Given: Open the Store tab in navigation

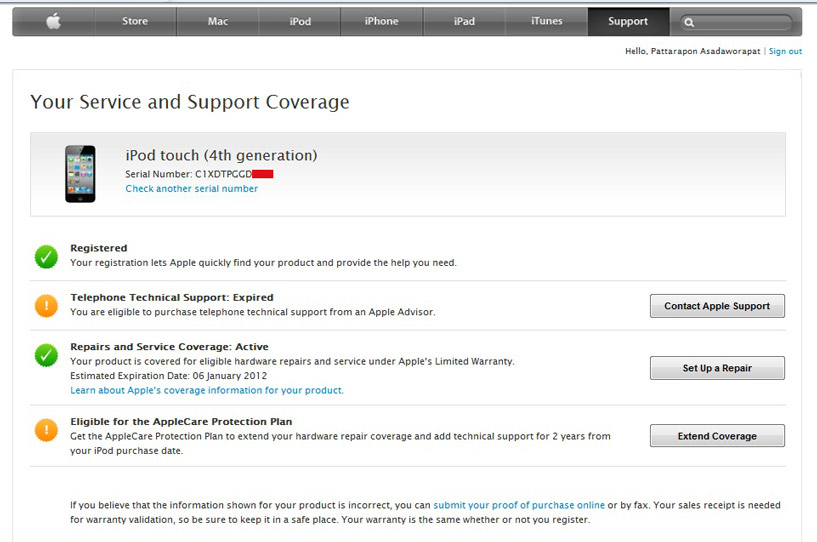Looking at the screenshot, I should coord(135,22).
